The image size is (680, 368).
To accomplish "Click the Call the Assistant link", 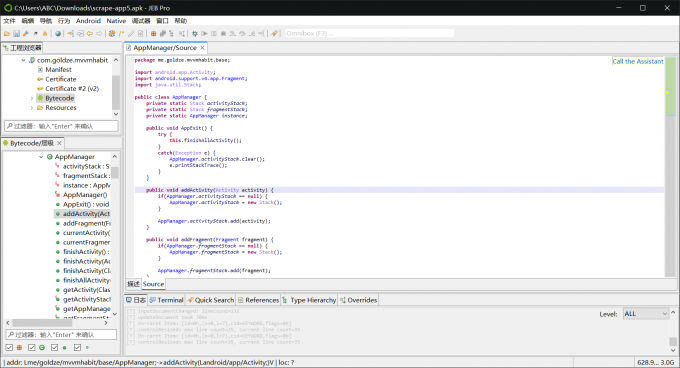I will [x=638, y=62].
